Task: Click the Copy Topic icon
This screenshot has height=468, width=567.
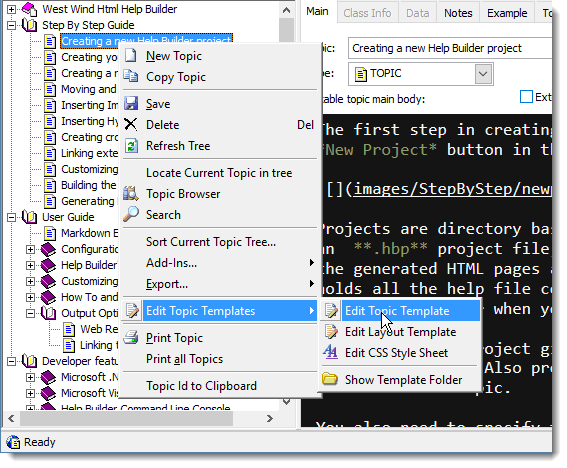Action: tap(131, 77)
